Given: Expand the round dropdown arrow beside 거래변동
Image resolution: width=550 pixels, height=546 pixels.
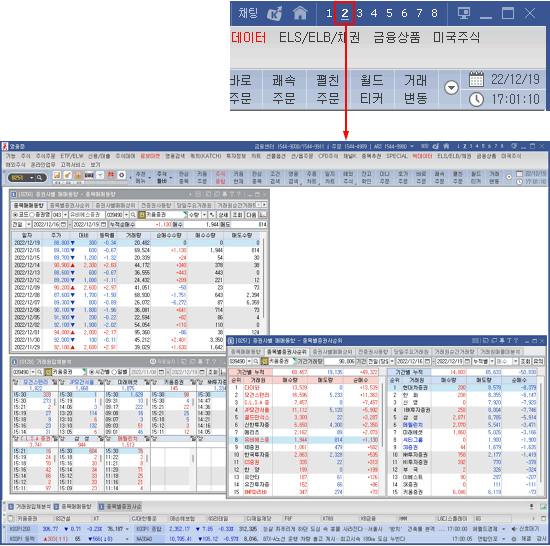Looking at the screenshot, I should [x=451, y=87].
